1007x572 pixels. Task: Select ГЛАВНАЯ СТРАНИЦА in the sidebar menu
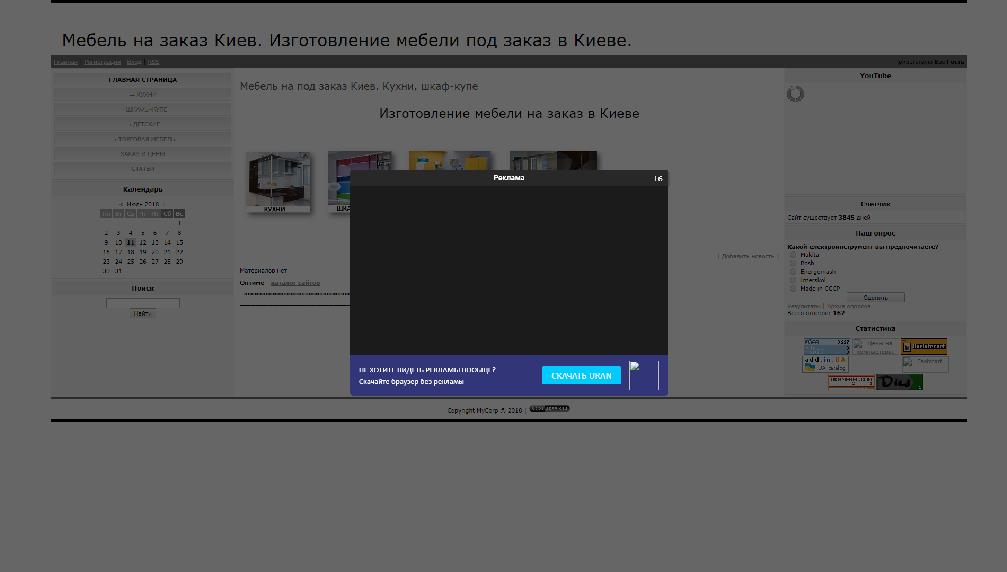[x=143, y=80]
